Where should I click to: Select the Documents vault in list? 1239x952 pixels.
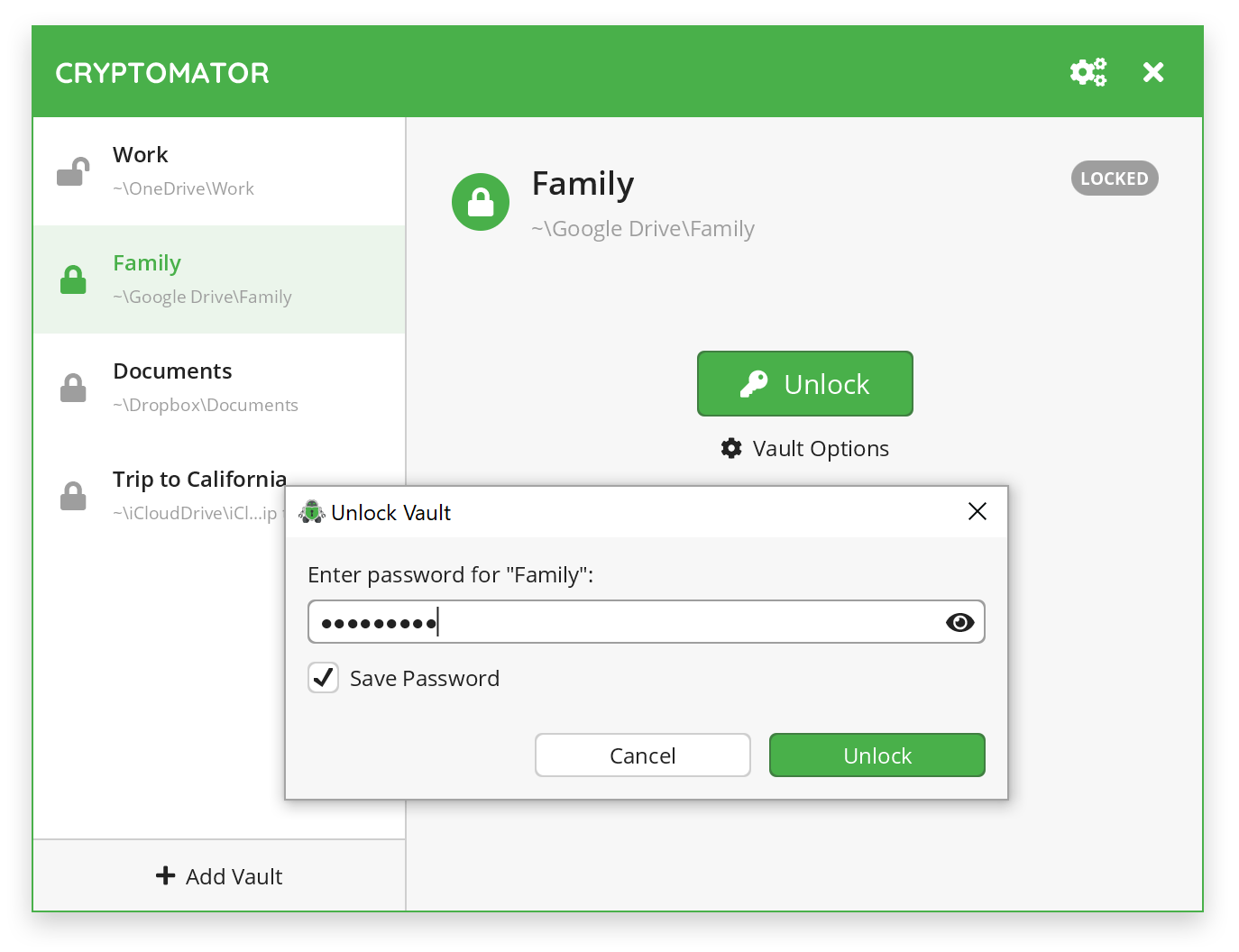click(219, 388)
